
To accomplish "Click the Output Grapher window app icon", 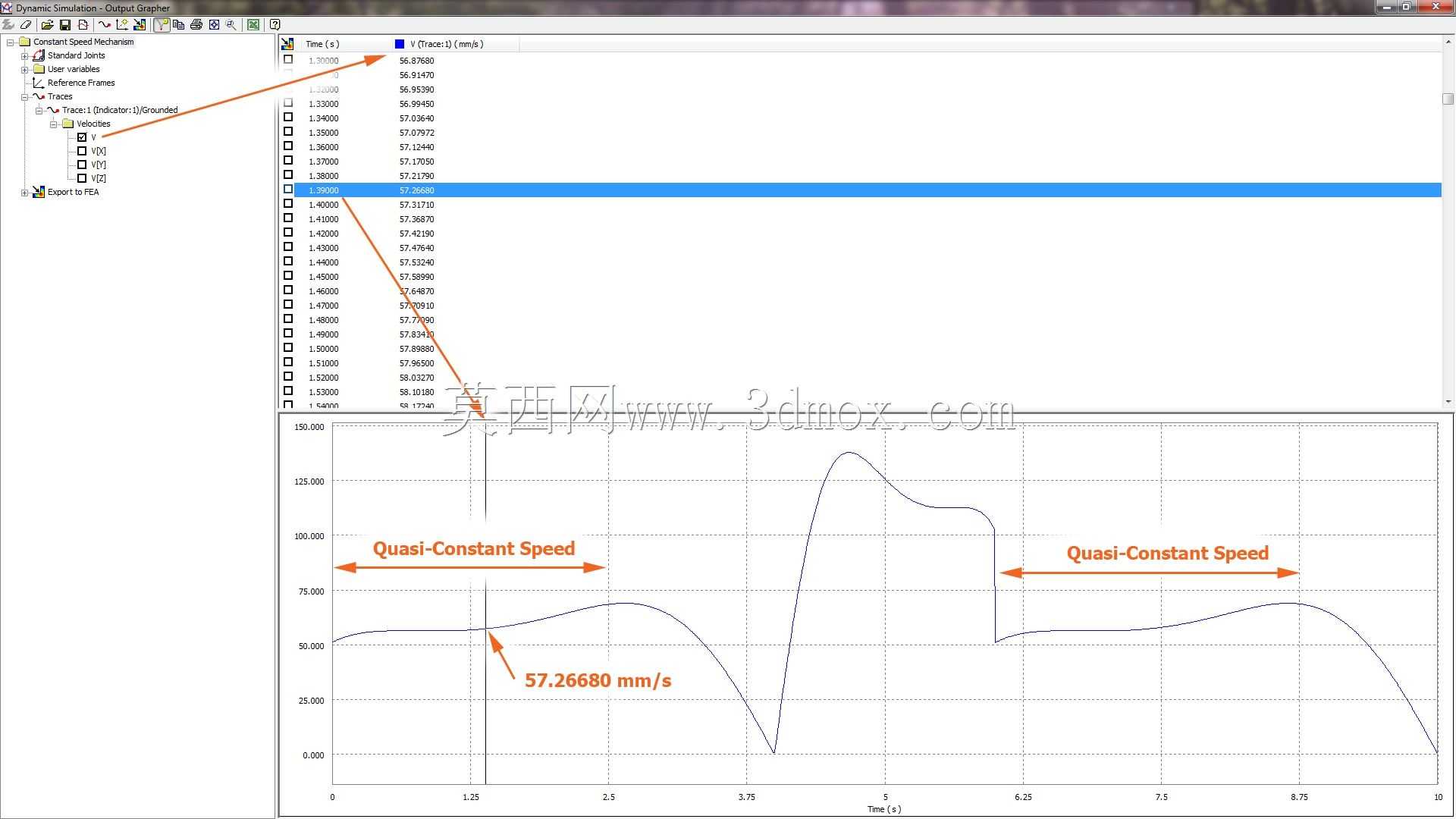I will click(x=7, y=8).
